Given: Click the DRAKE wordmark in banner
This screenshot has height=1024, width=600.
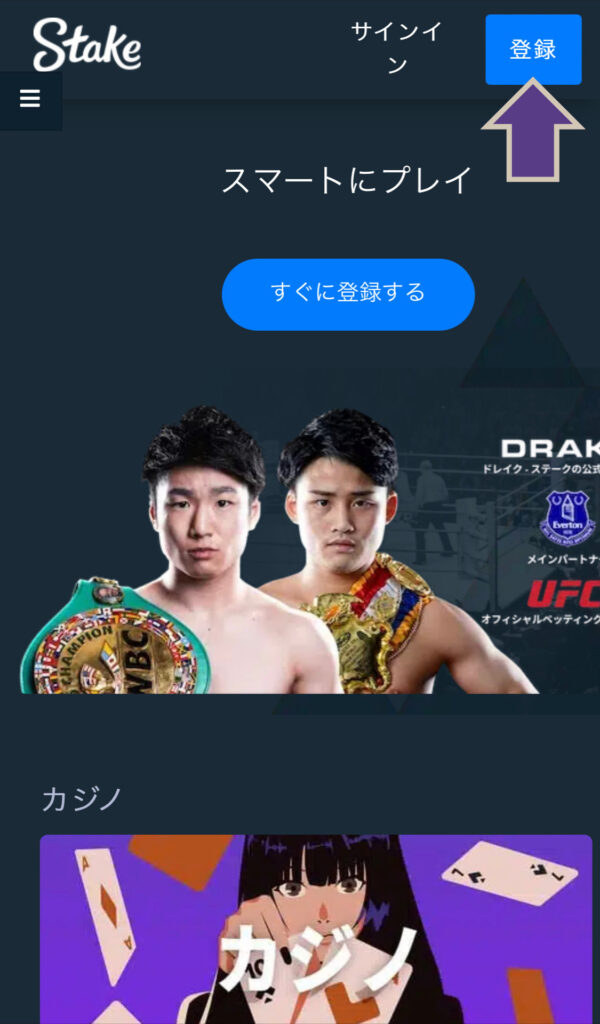Looking at the screenshot, I should 550,448.
